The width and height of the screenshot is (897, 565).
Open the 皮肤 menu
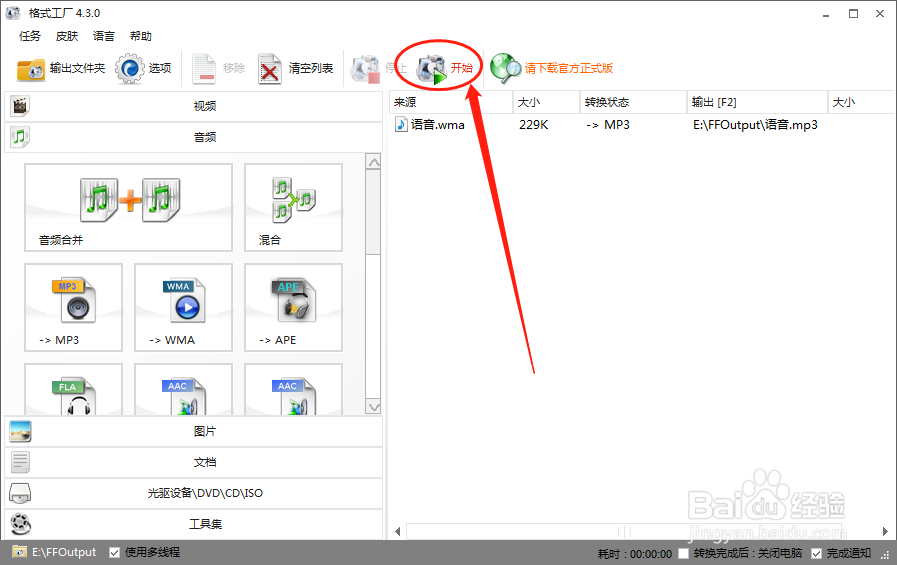(66, 36)
